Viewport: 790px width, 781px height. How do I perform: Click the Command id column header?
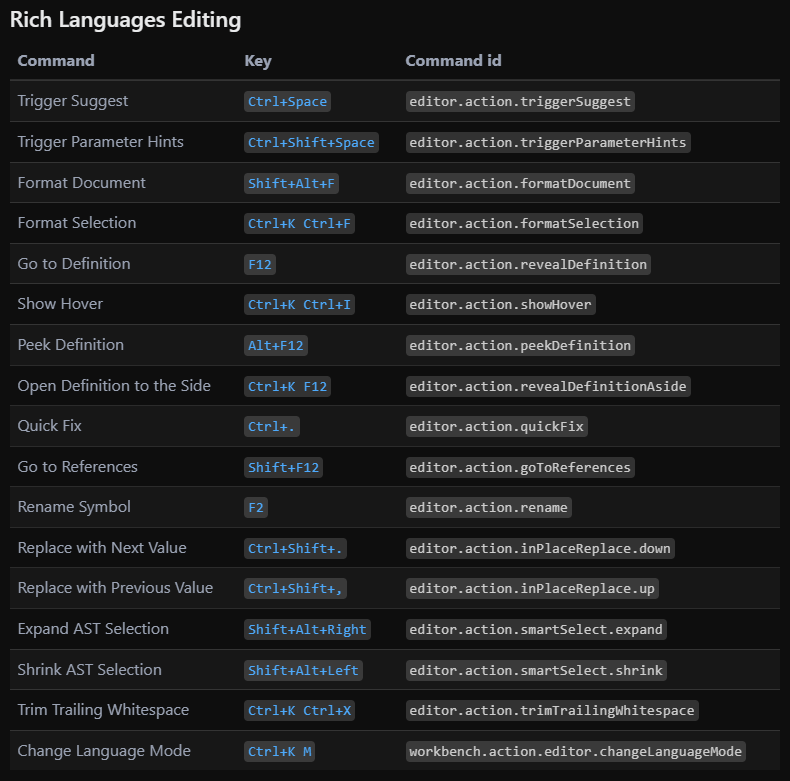pyautogui.click(x=453, y=61)
